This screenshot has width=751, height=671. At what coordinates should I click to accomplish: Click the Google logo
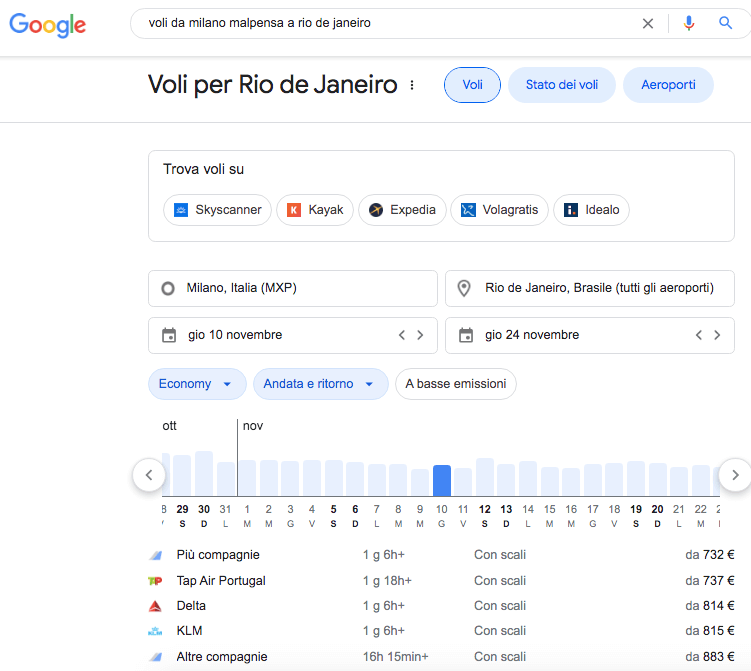[47, 24]
